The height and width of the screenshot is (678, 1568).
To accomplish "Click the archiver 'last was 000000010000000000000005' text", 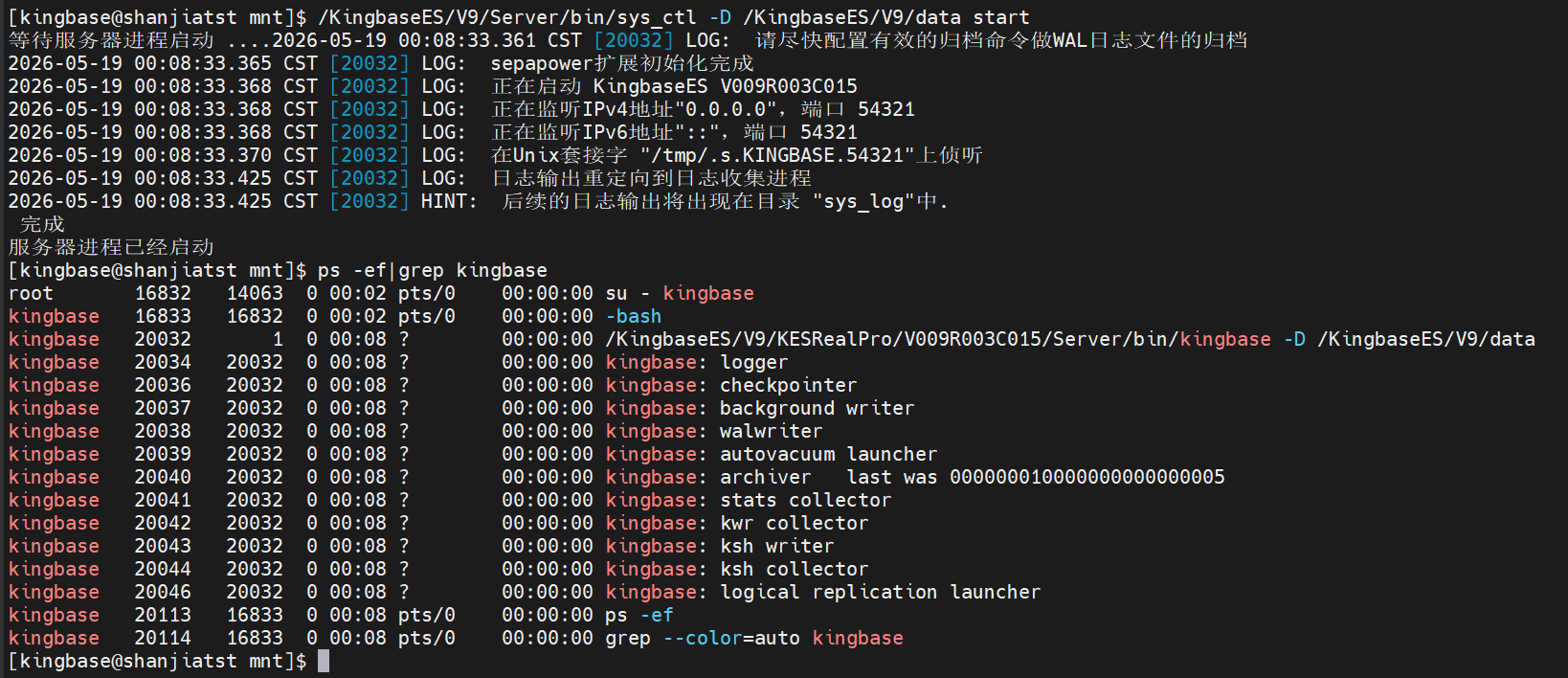I will pos(1036,477).
